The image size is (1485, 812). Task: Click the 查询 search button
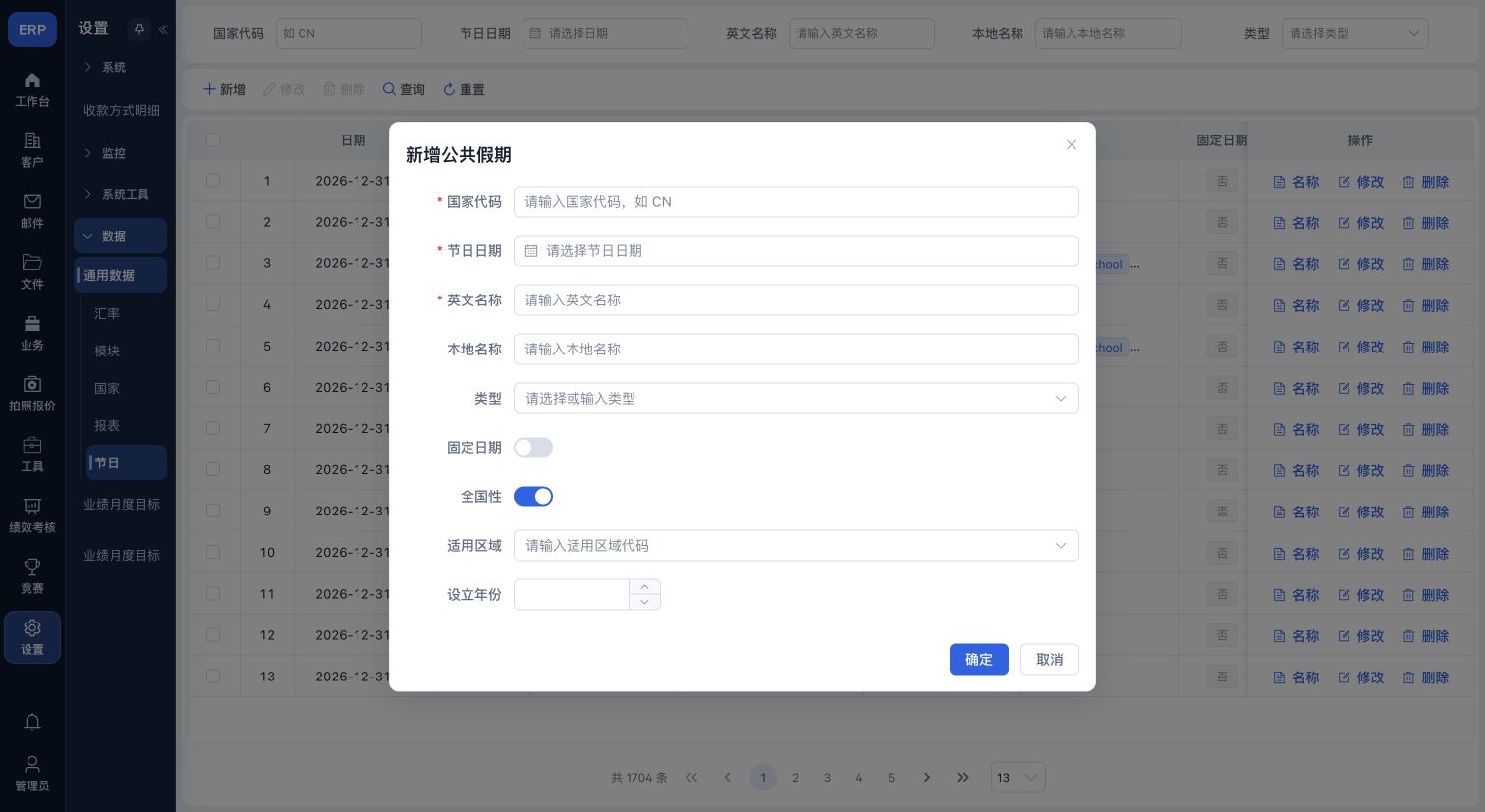(404, 89)
